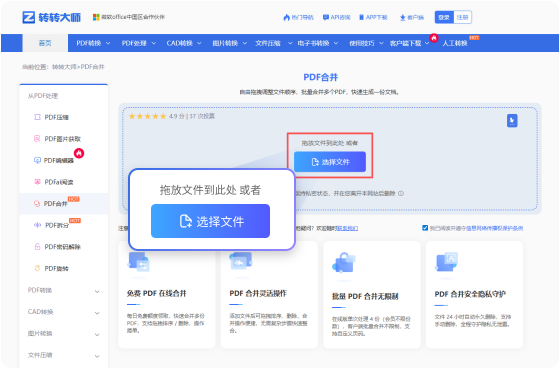Open the 图片转换 dropdown in the top navigation
560x369 pixels.
tap(229, 43)
